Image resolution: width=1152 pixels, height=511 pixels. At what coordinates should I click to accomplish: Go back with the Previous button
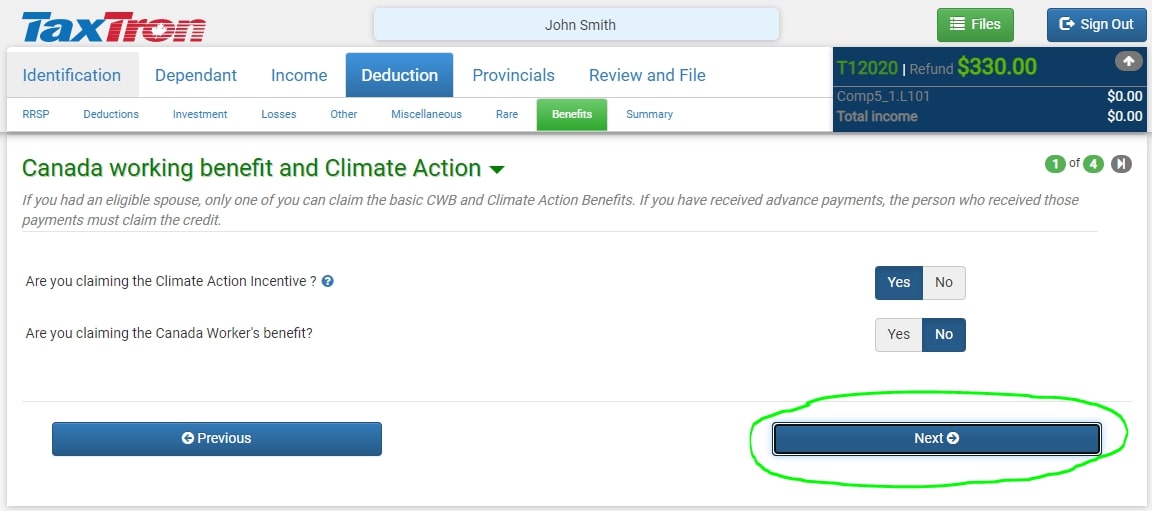pos(217,438)
